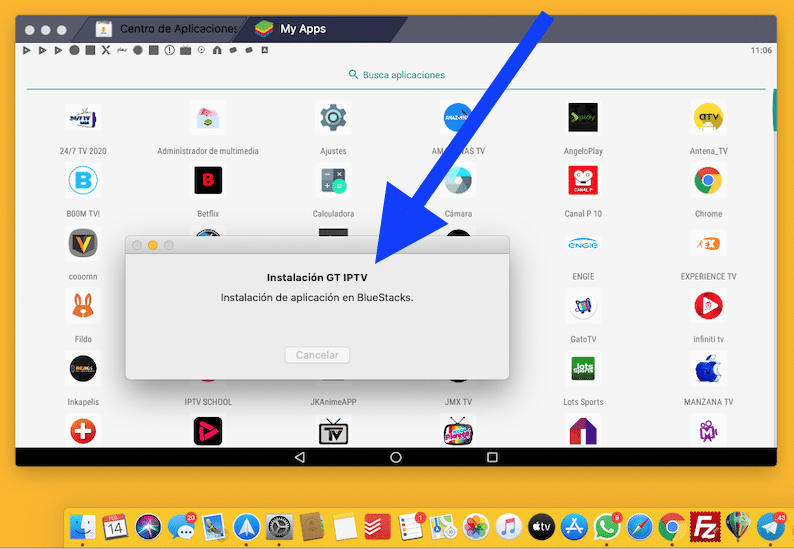Open the App Store in the Dock

[x=574, y=527]
